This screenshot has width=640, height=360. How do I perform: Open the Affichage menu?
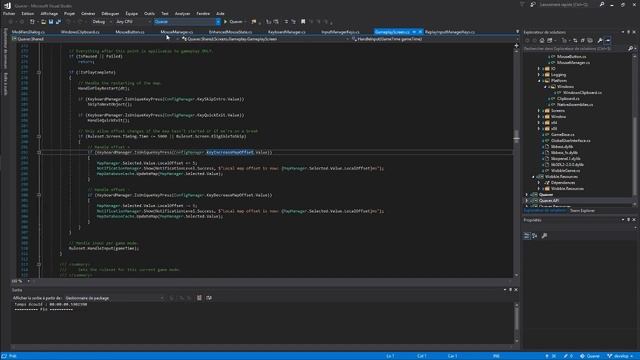tap(49, 13)
